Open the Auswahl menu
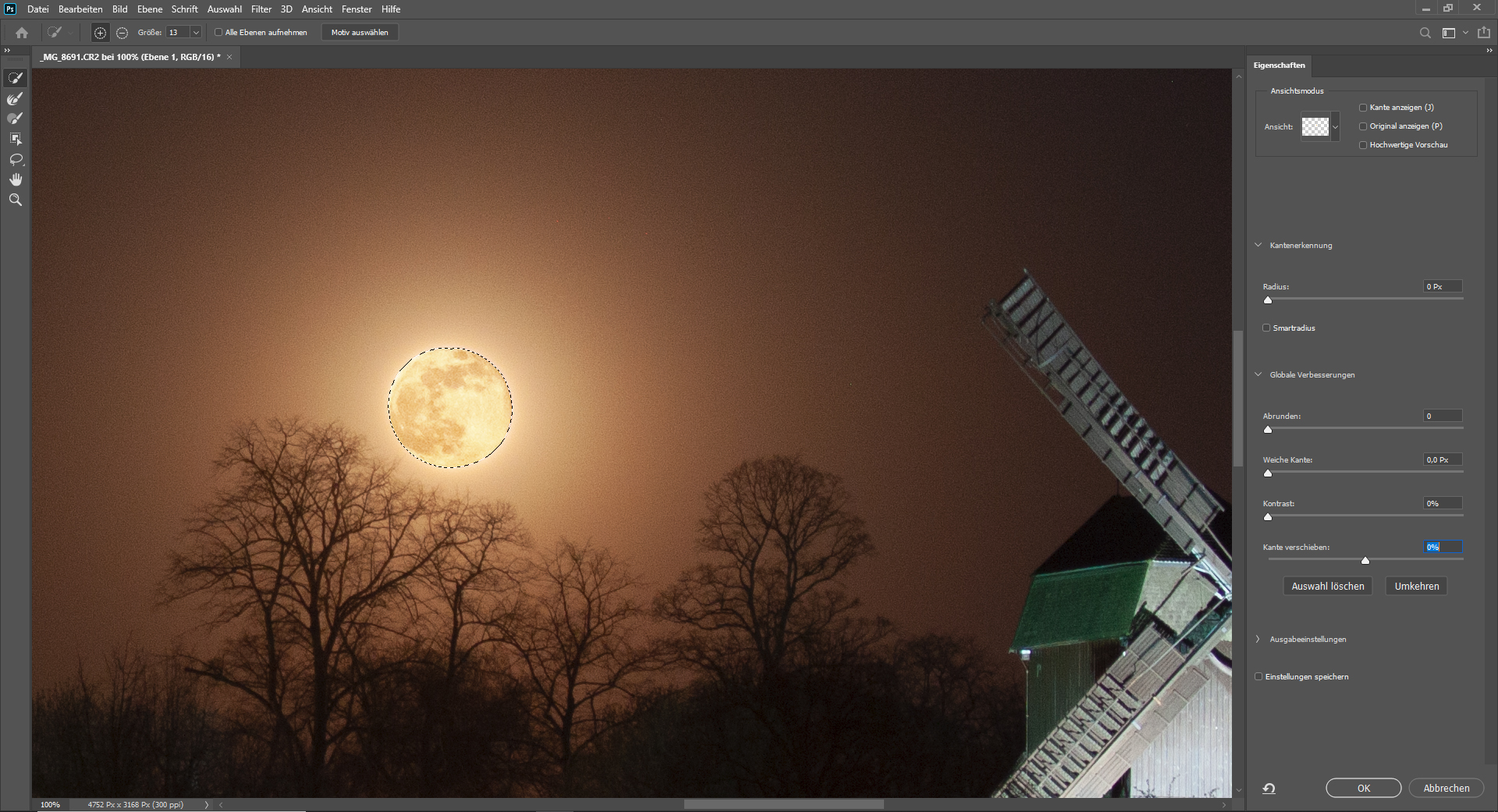Viewport: 1498px width, 812px height. coord(224,9)
